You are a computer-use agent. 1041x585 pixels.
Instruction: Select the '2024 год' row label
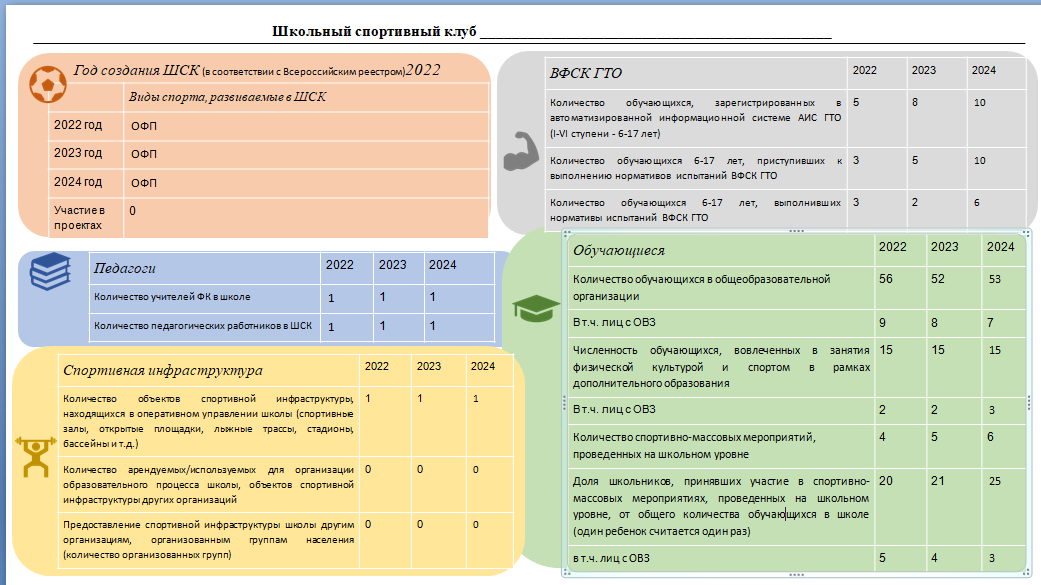78,181
